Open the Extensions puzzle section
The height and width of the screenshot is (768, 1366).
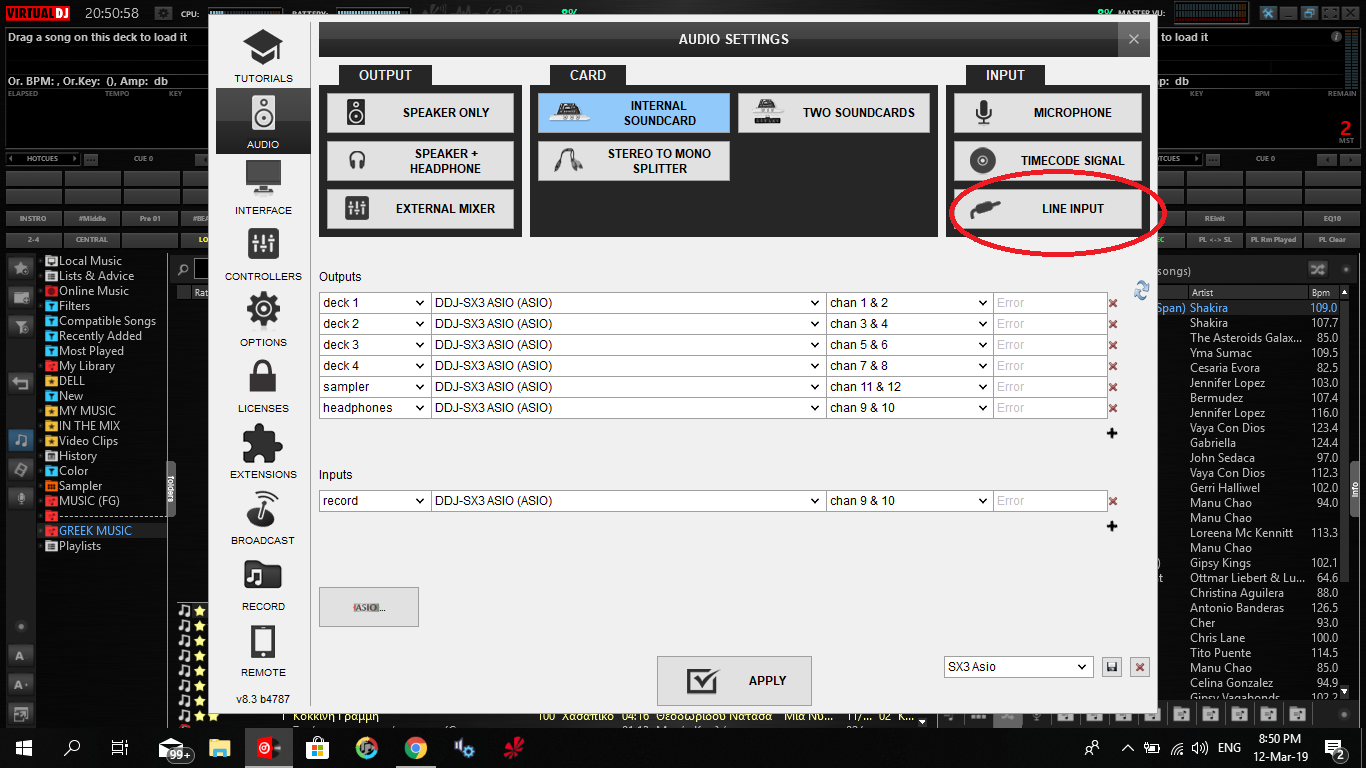point(263,451)
